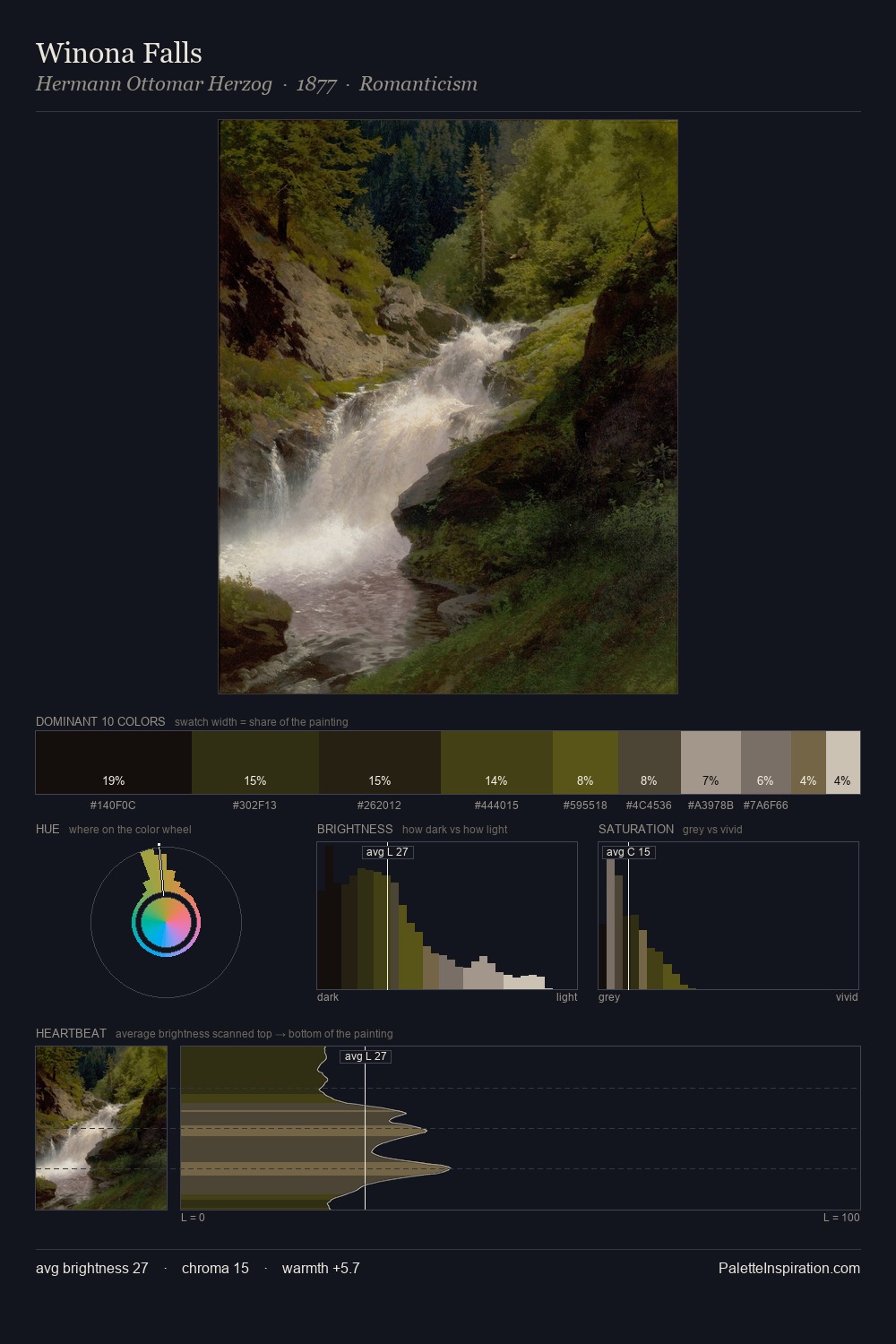This screenshot has height=1344, width=896.
Task: Click the "DOMINANT 10 COLORS" heading
Action: (x=100, y=721)
